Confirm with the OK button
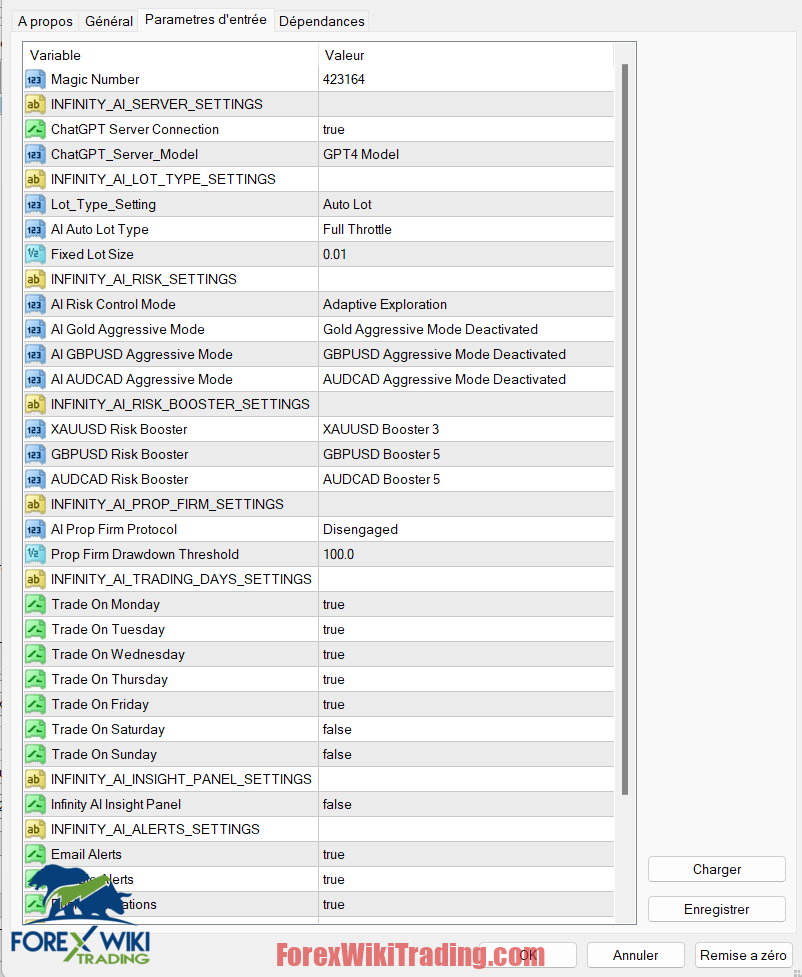The image size is (802, 977). point(528,955)
